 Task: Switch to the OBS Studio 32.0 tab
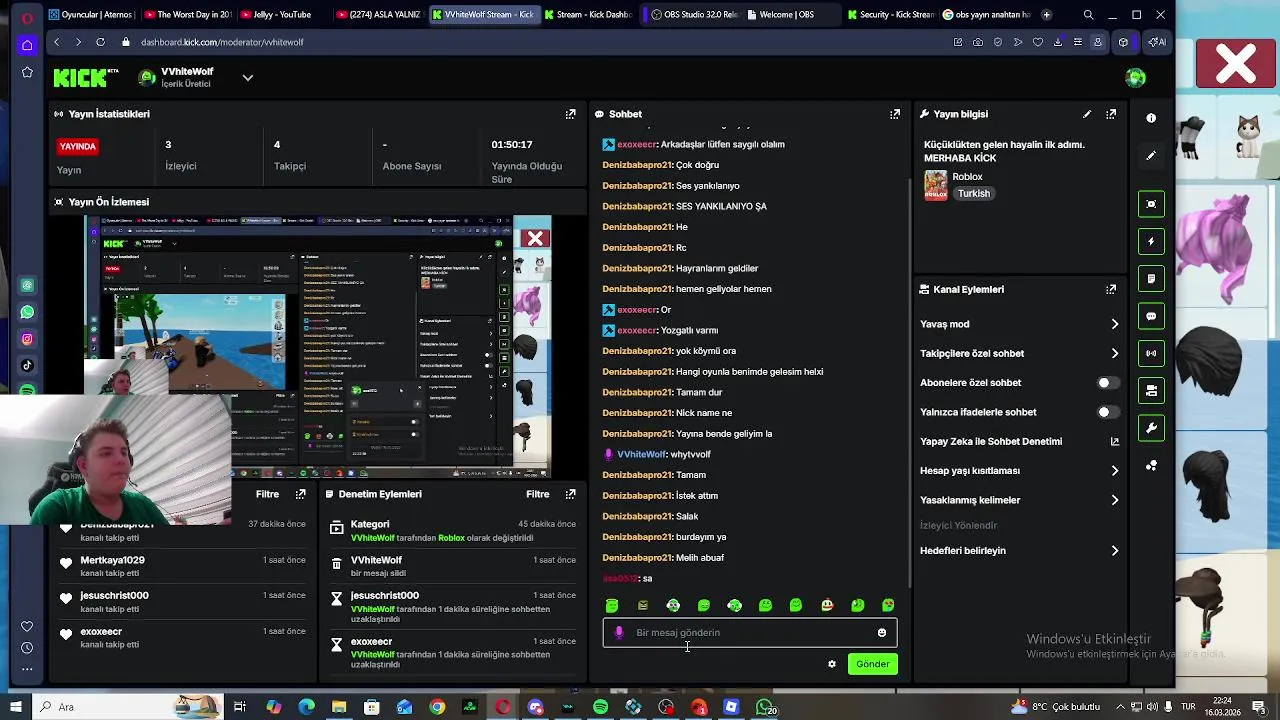693,15
